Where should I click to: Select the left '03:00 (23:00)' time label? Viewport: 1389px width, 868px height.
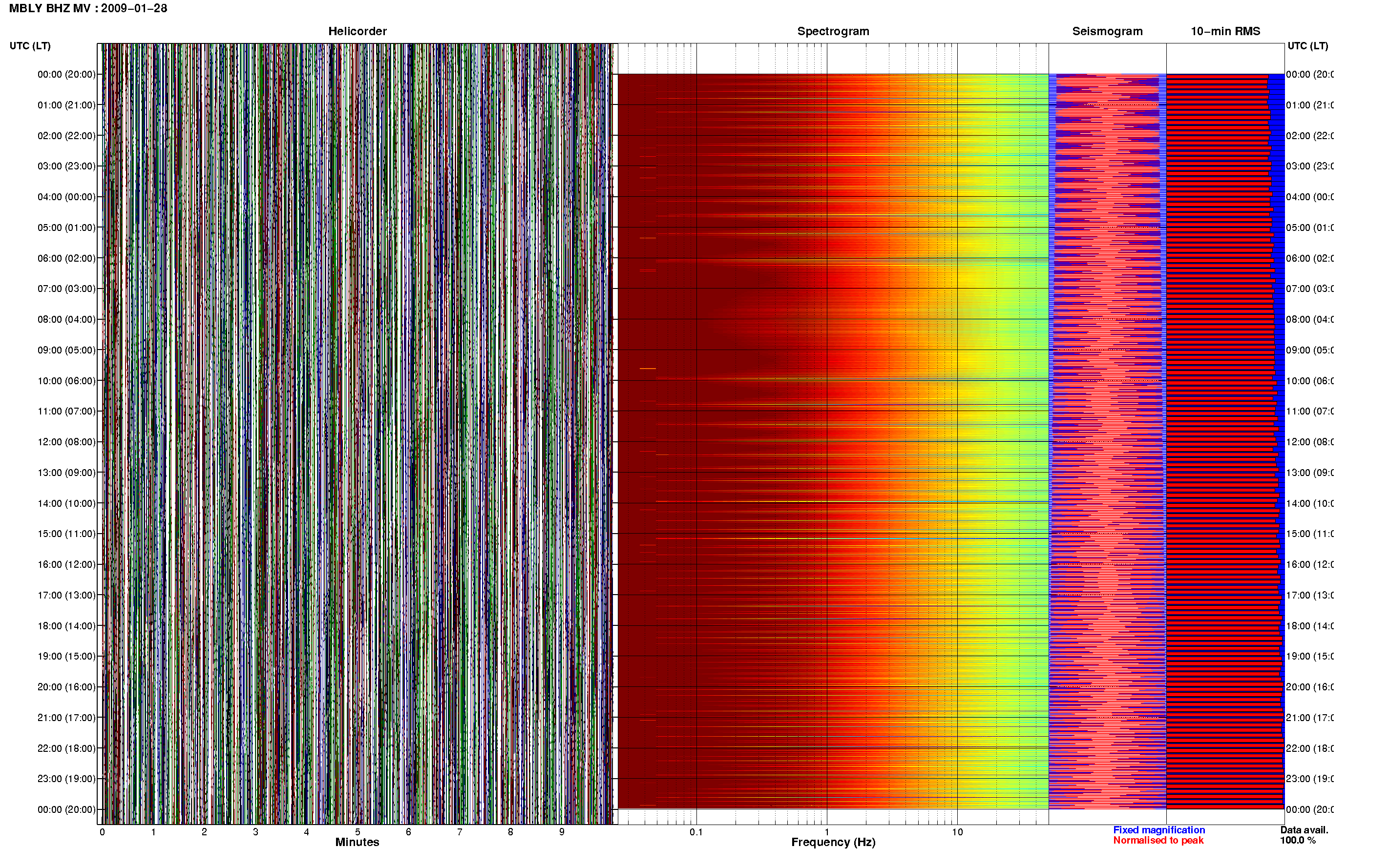66,166
